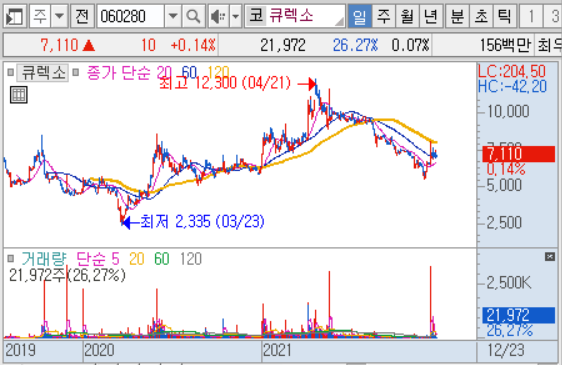562x365 pixels.
Task: Toggle the small square before 큐렉소 label
Action: tap(11, 73)
